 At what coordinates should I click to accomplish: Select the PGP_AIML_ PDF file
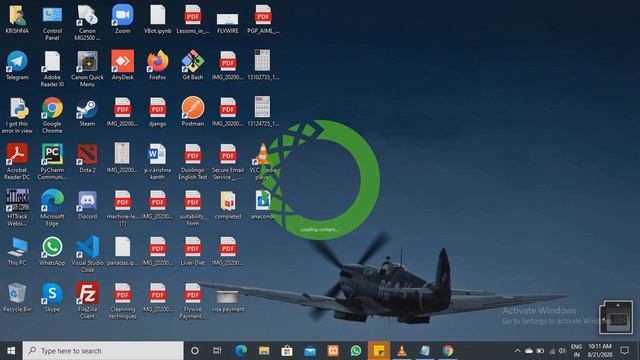point(263,19)
